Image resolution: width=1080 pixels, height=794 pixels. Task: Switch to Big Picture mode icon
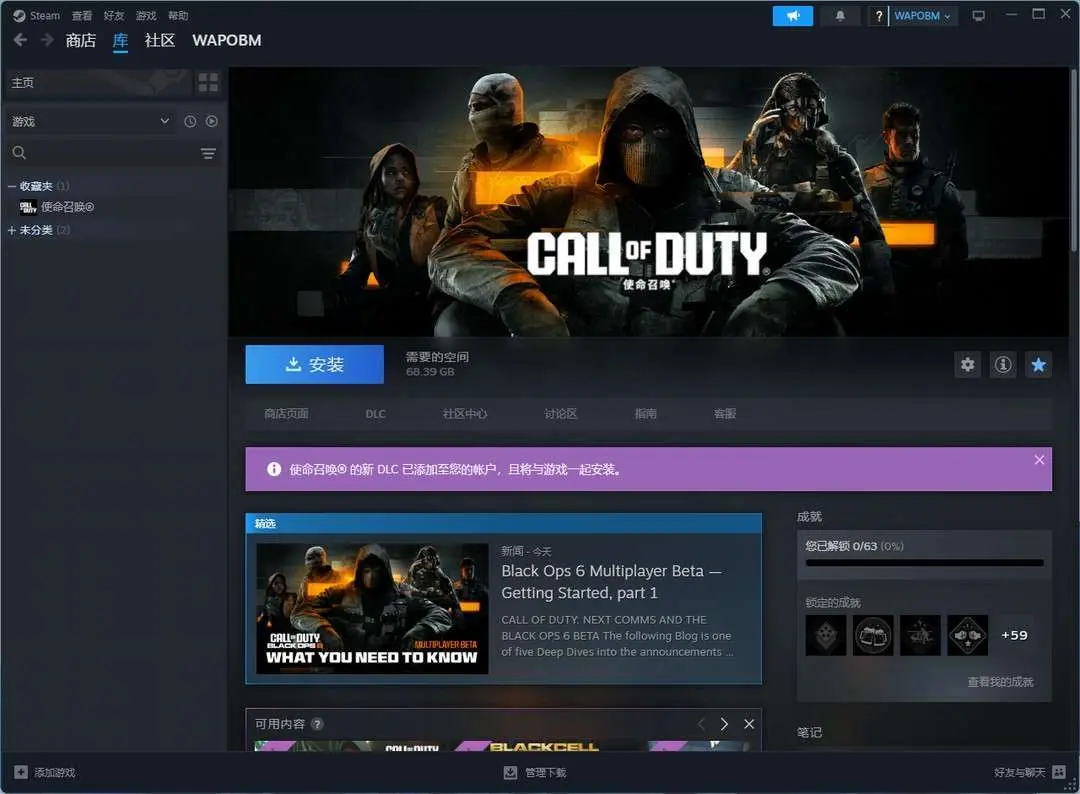(x=978, y=15)
